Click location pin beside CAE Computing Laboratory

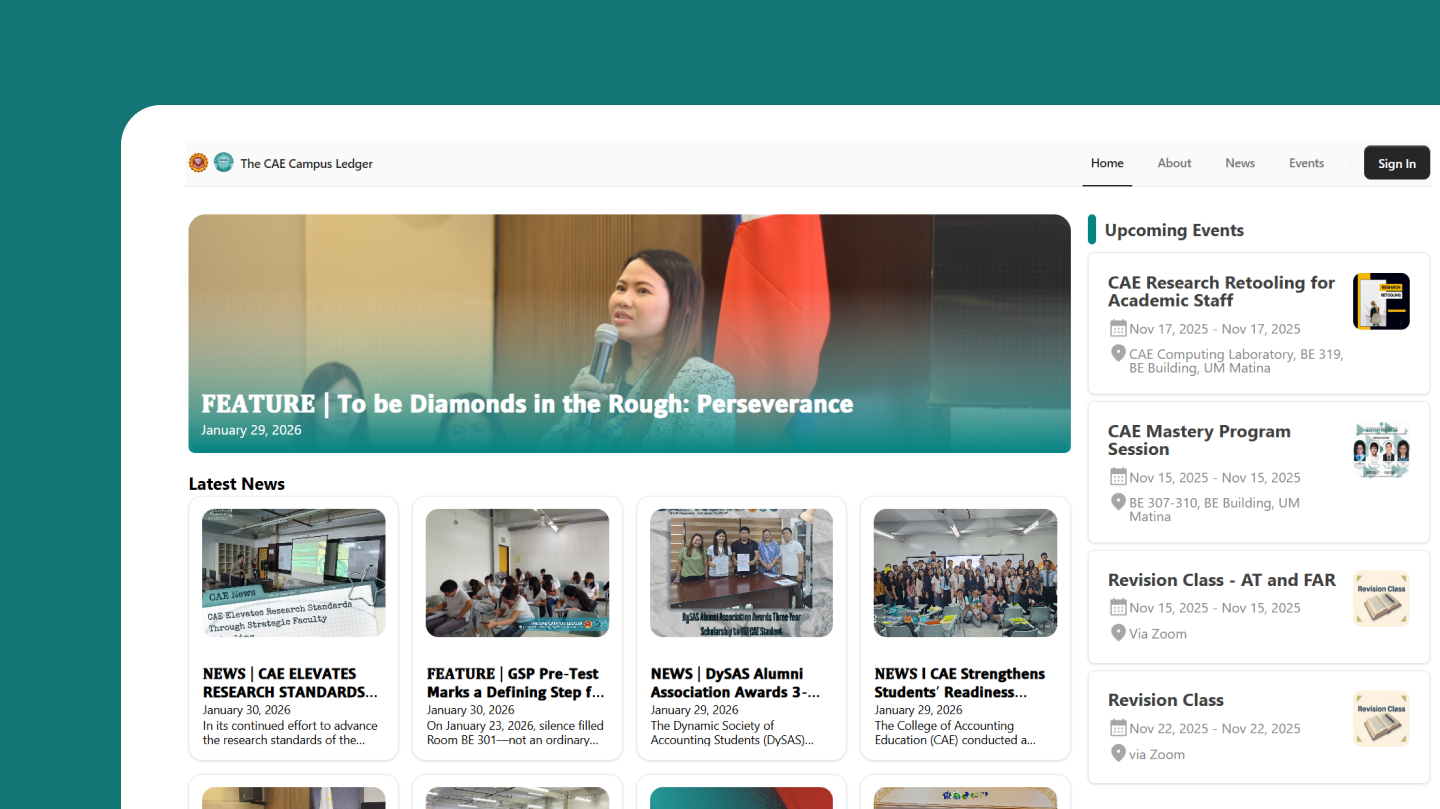pyautogui.click(x=1118, y=354)
